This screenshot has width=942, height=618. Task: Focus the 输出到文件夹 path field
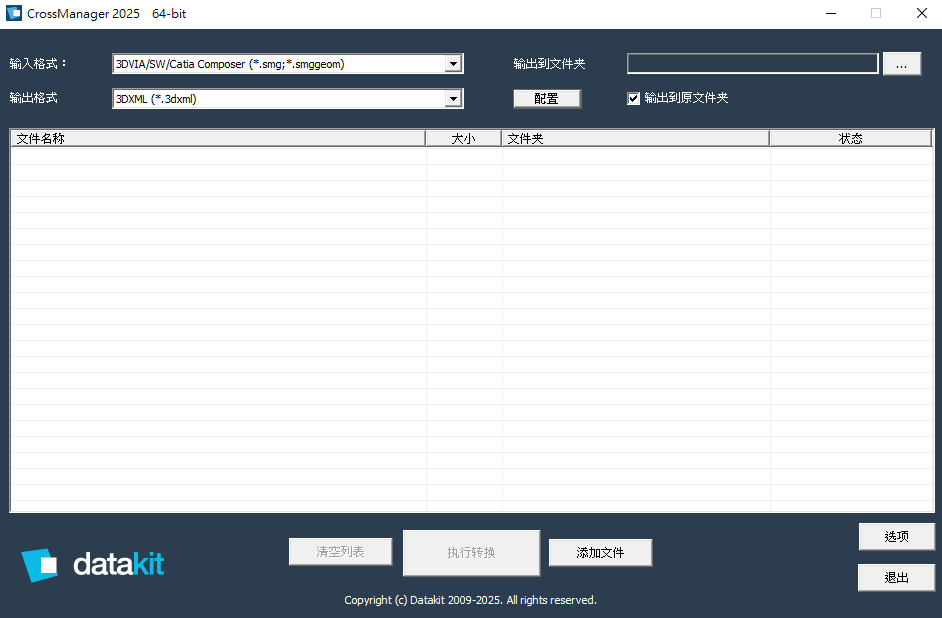pyautogui.click(x=752, y=64)
